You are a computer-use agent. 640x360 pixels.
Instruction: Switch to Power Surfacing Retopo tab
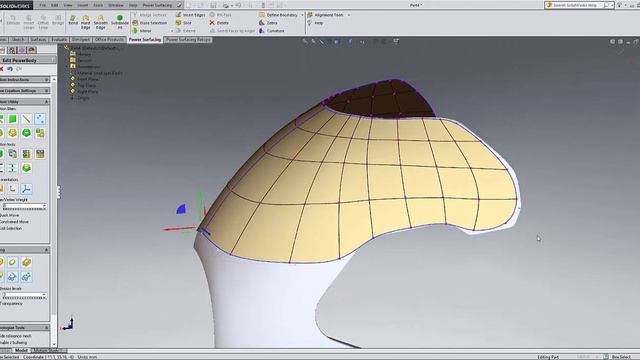188,40
